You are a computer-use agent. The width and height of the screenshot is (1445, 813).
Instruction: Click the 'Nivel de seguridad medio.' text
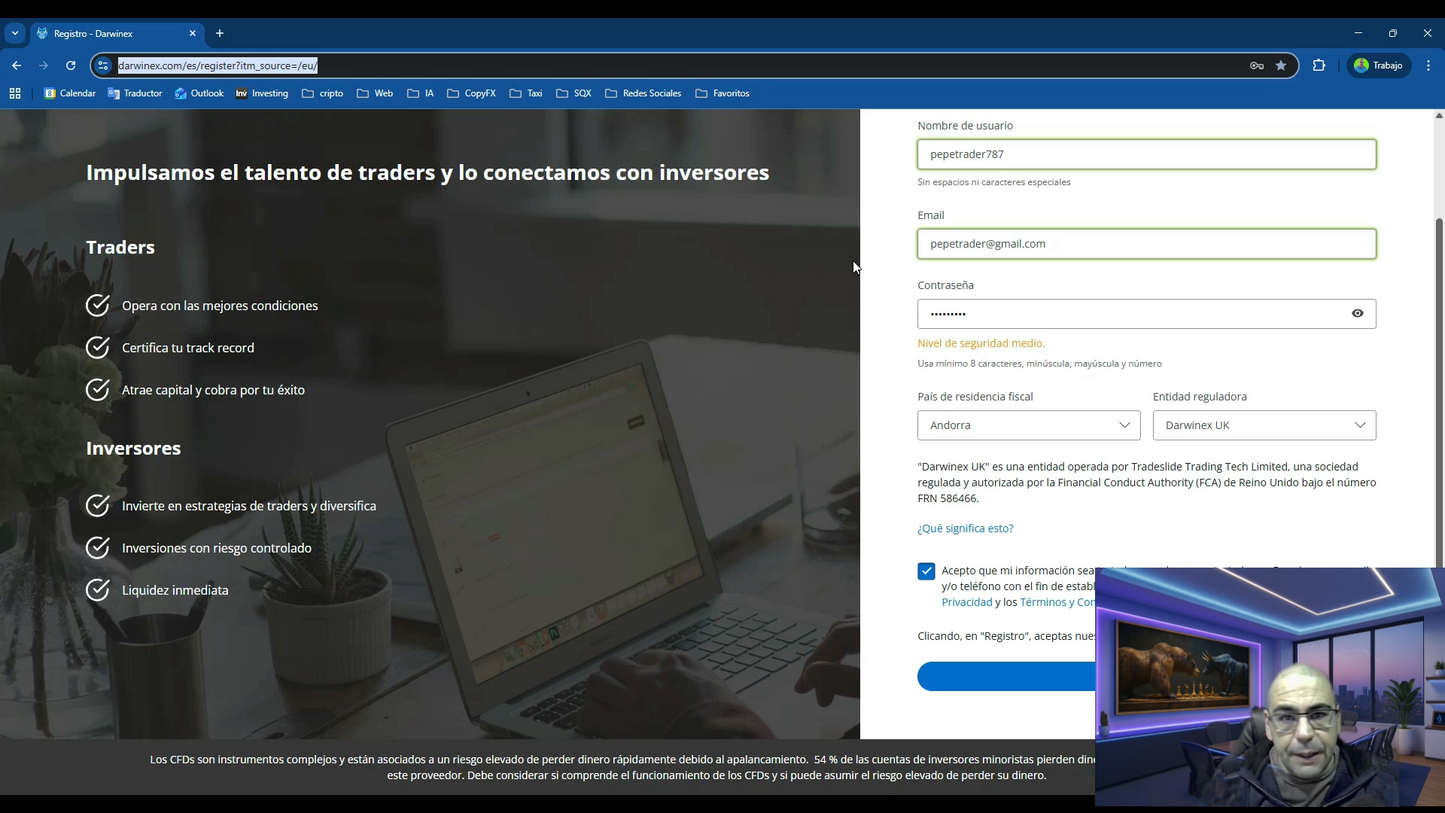981,343
